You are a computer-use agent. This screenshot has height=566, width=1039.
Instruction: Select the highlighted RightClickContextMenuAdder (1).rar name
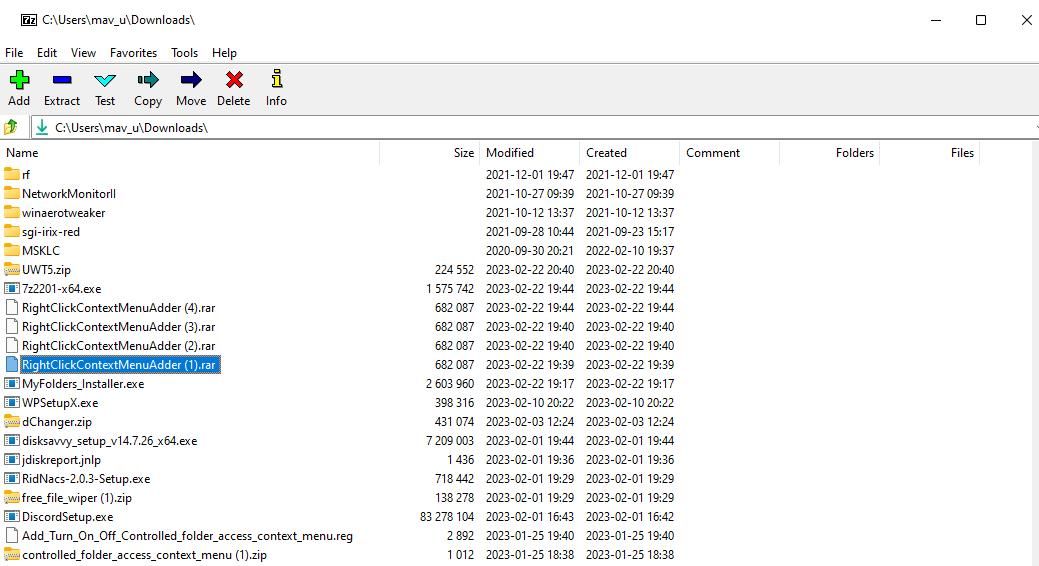coord(120,365)
